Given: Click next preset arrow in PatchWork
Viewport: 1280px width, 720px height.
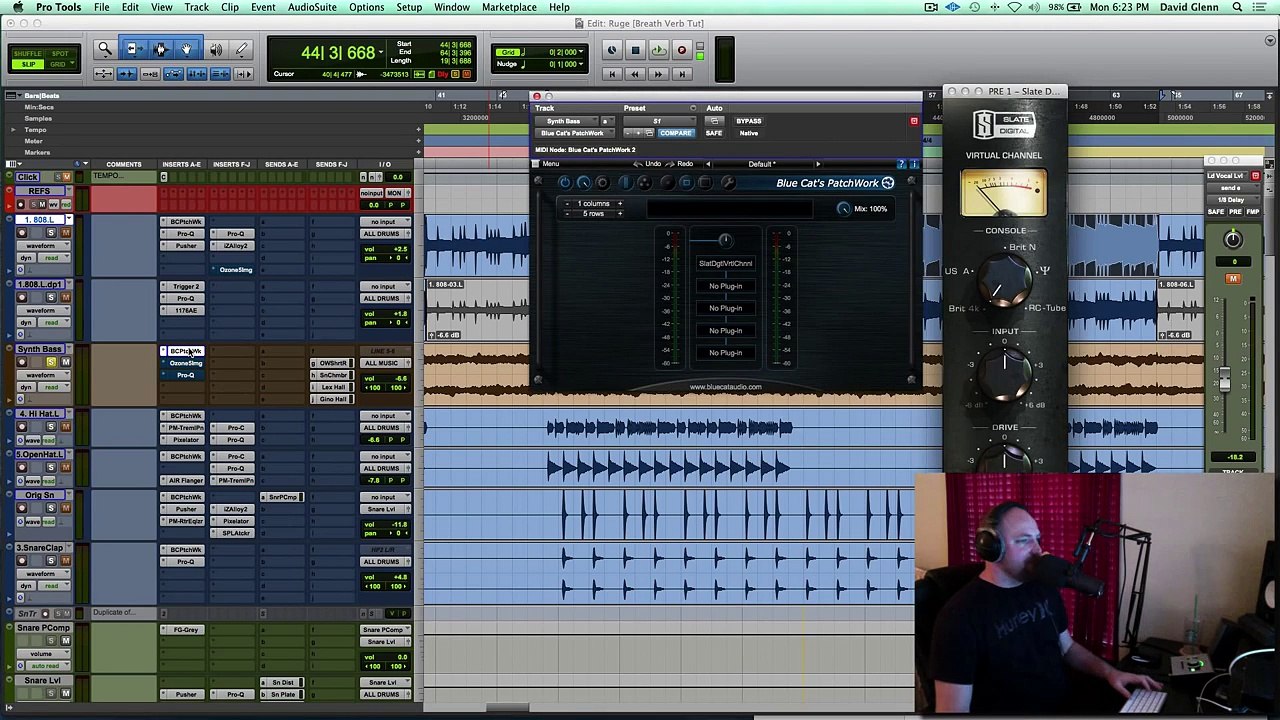Looking at the screenshot, I should (x=817, y=164).
